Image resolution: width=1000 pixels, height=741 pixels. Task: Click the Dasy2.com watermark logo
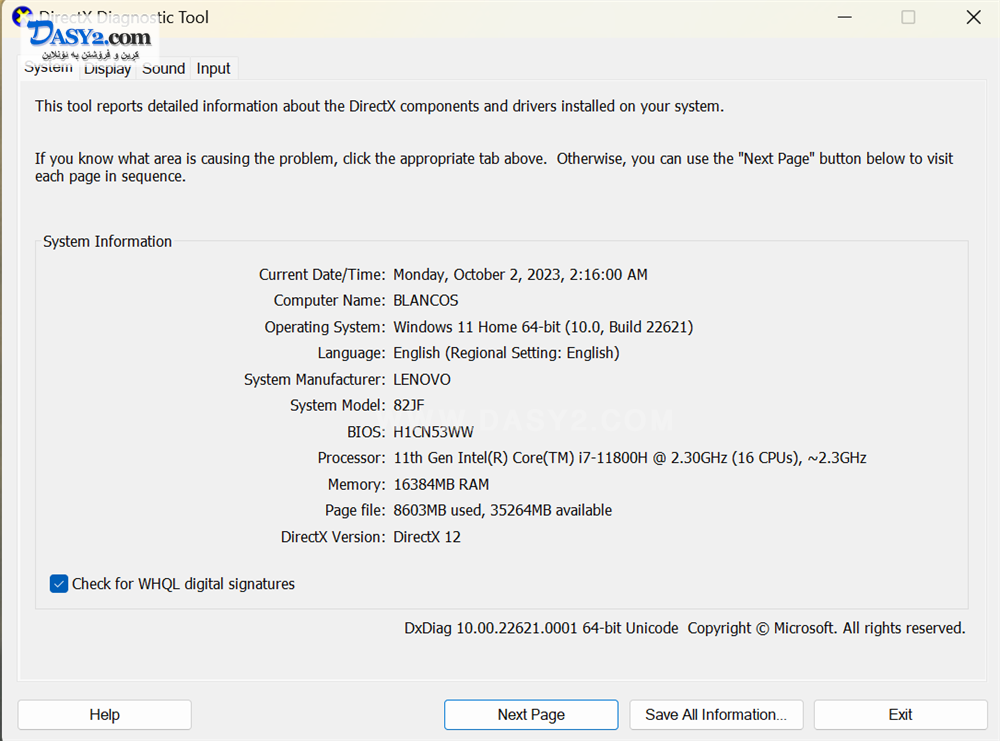[x=90, y=40]
